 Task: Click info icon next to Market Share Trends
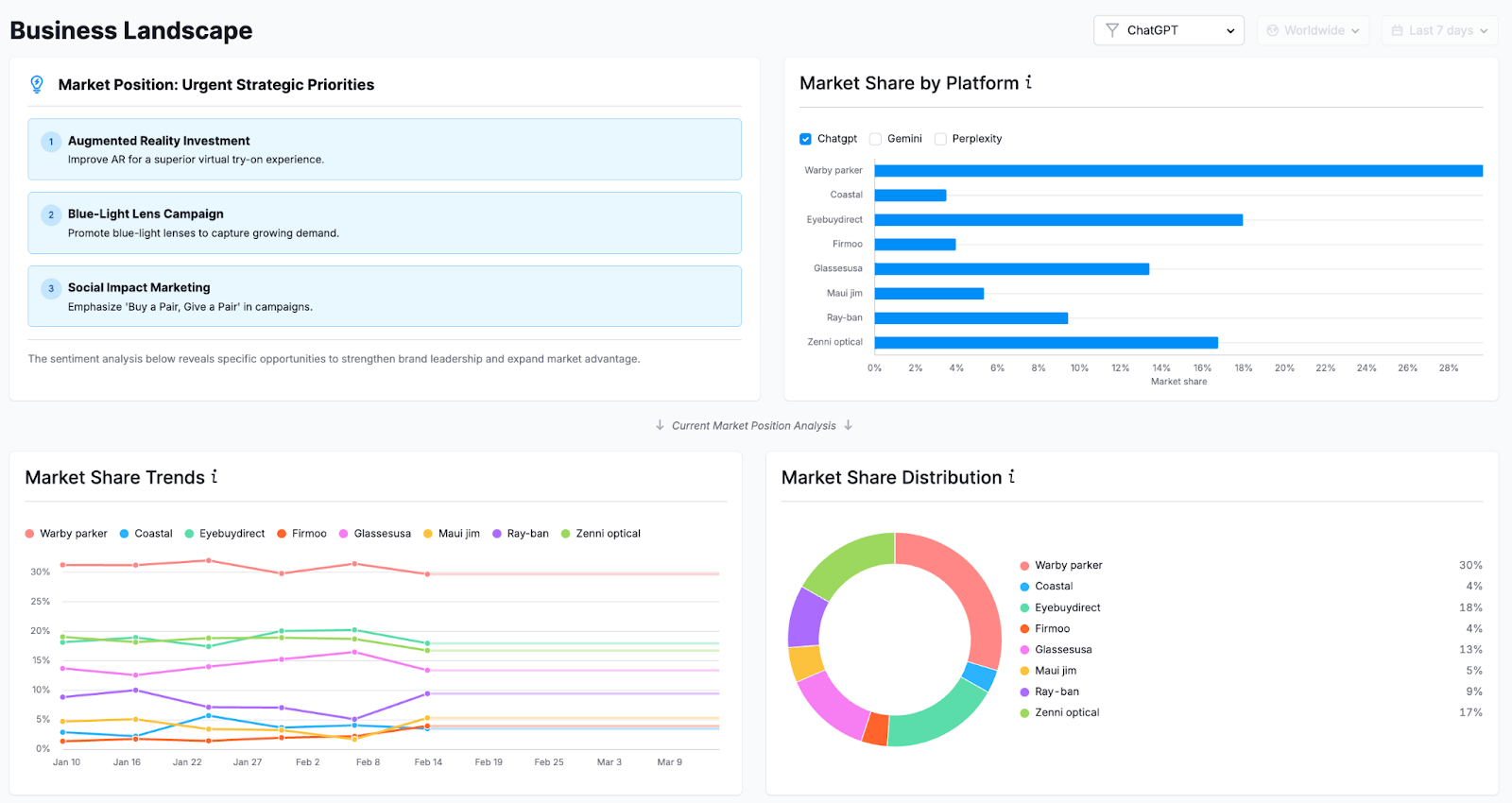(x=215, y=476)
